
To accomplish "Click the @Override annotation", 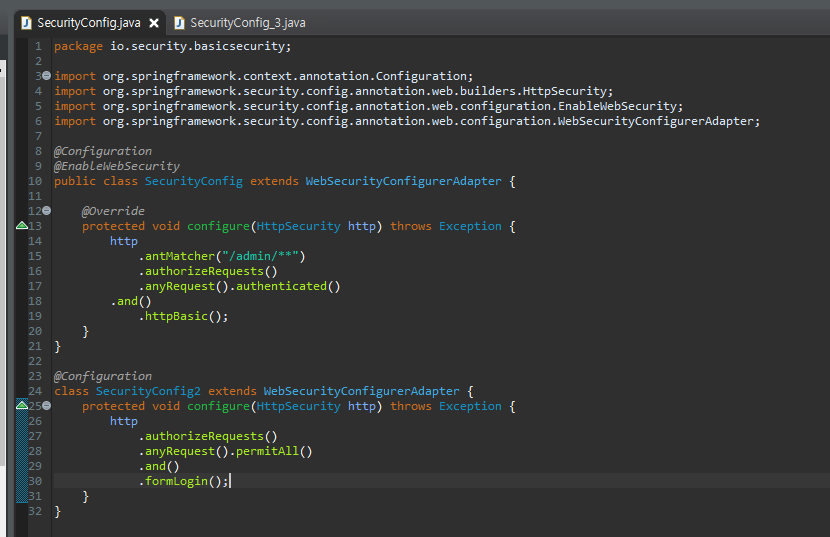I will [x=113, y=211].
